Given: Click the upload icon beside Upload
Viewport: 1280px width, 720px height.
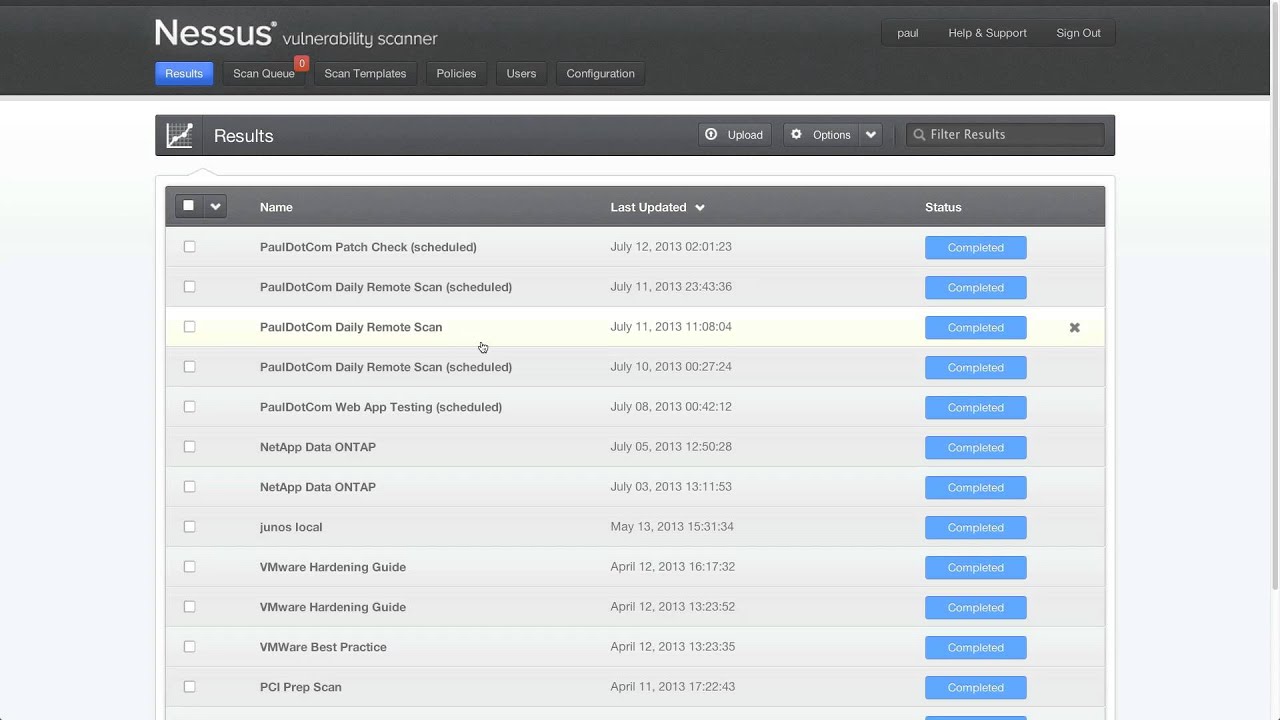Looking at the screenshot, I should (711, 134).
